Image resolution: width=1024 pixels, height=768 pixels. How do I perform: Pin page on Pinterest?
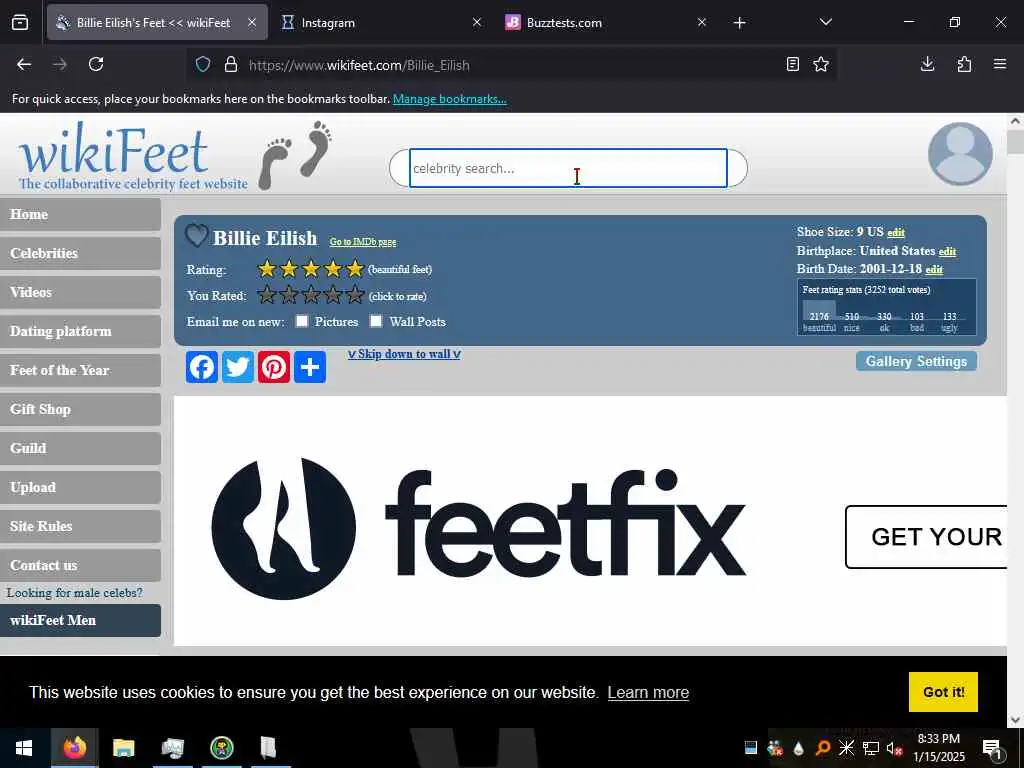(x=274, y=367)
